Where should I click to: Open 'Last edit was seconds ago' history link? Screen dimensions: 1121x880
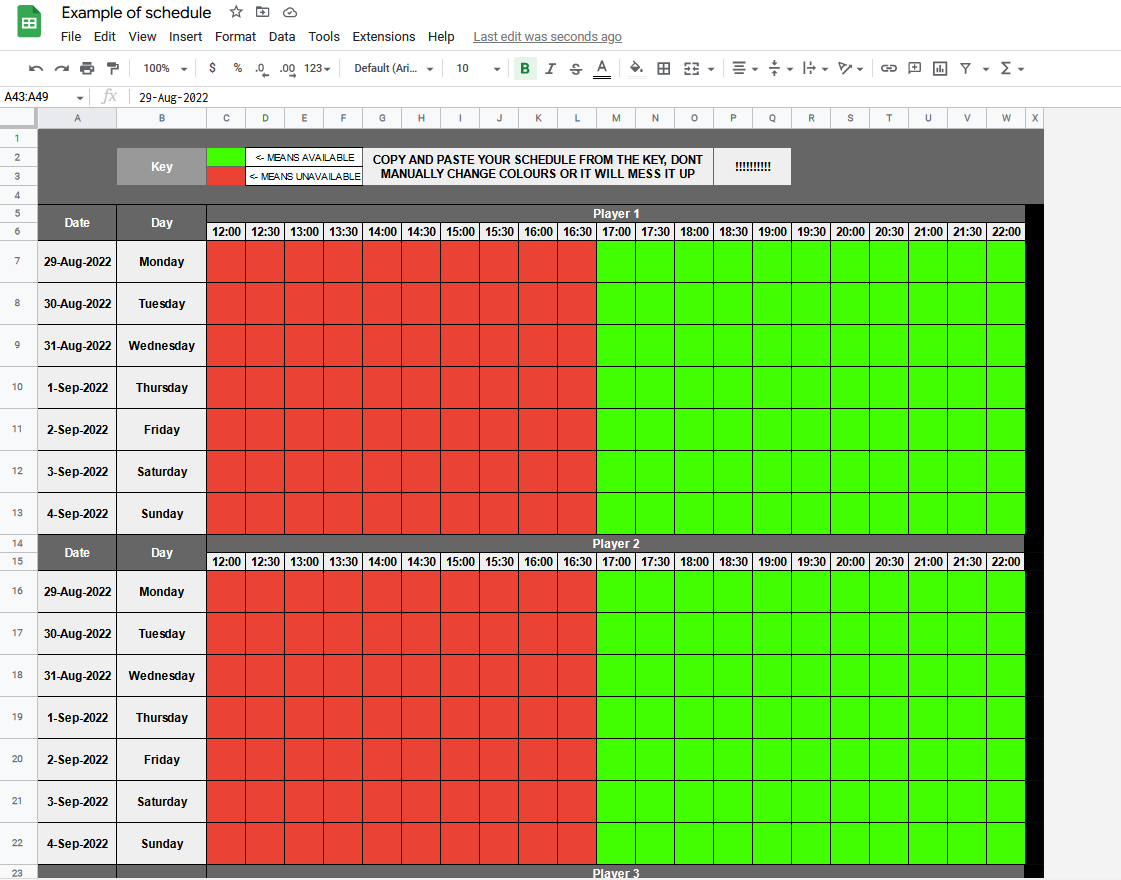(547, 36)
